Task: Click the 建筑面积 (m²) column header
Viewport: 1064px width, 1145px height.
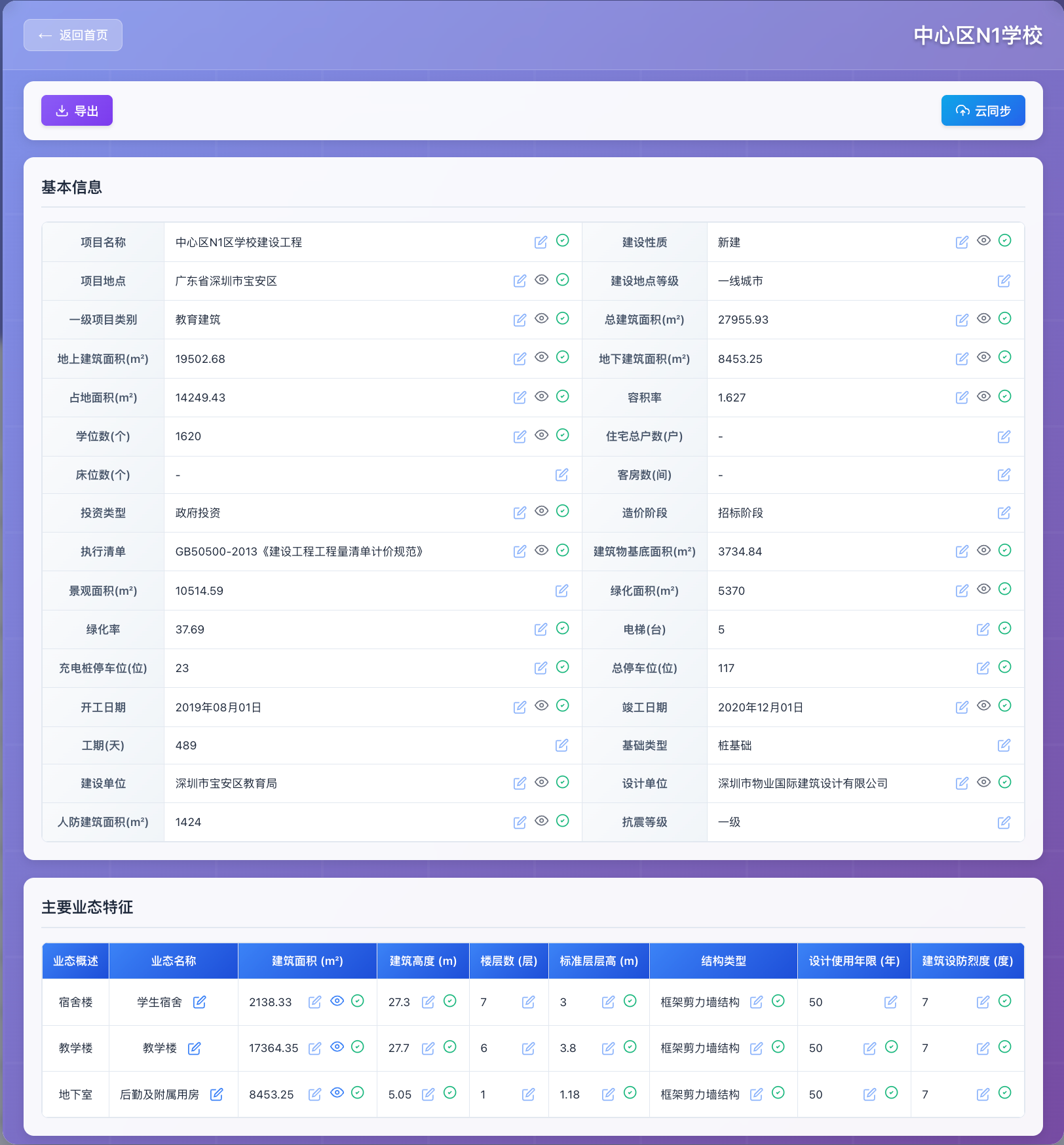Action: click(307, 961)
